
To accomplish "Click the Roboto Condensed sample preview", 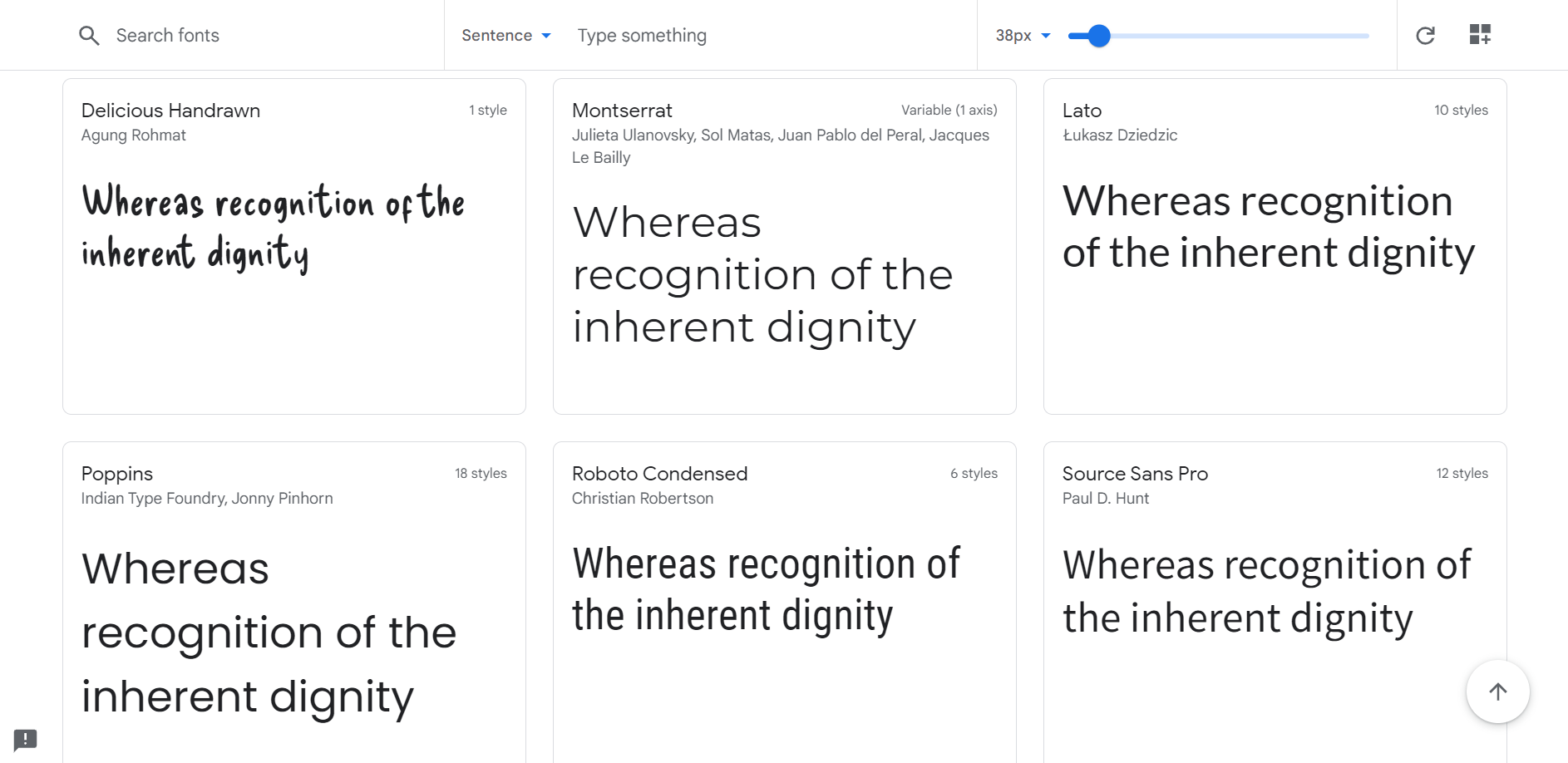I will [x=765, y=589].
